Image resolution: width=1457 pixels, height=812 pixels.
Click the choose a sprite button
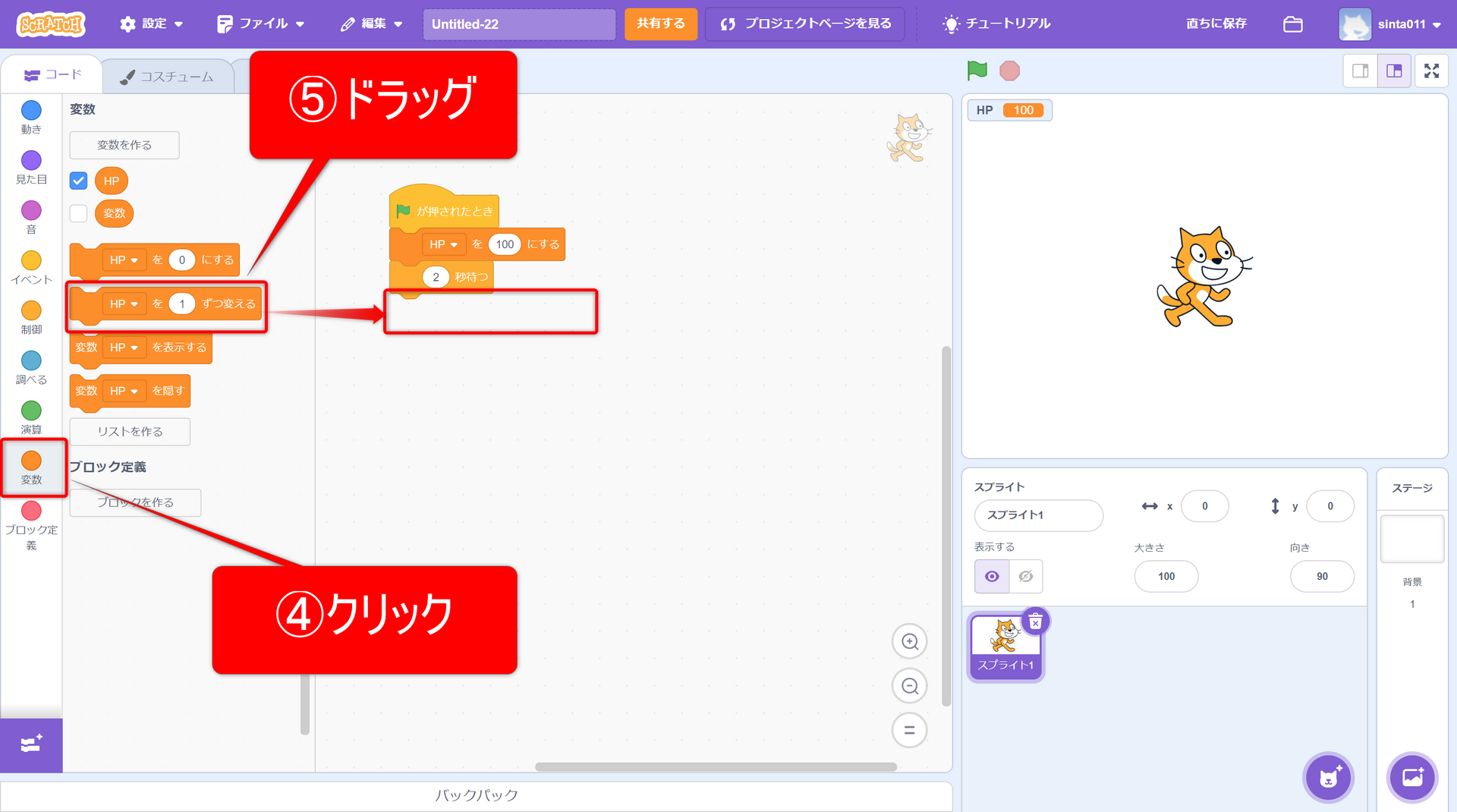pyautogui.click(x=1328, y=777)
